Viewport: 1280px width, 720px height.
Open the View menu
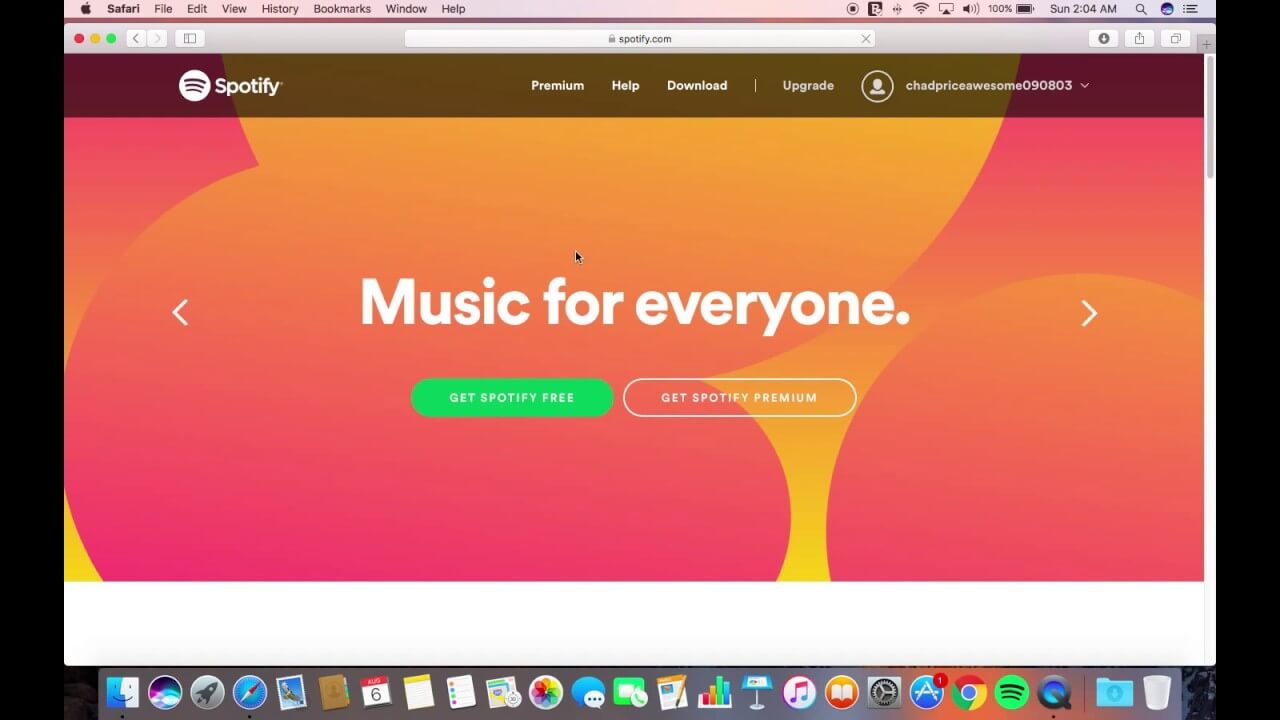(234, 9)
